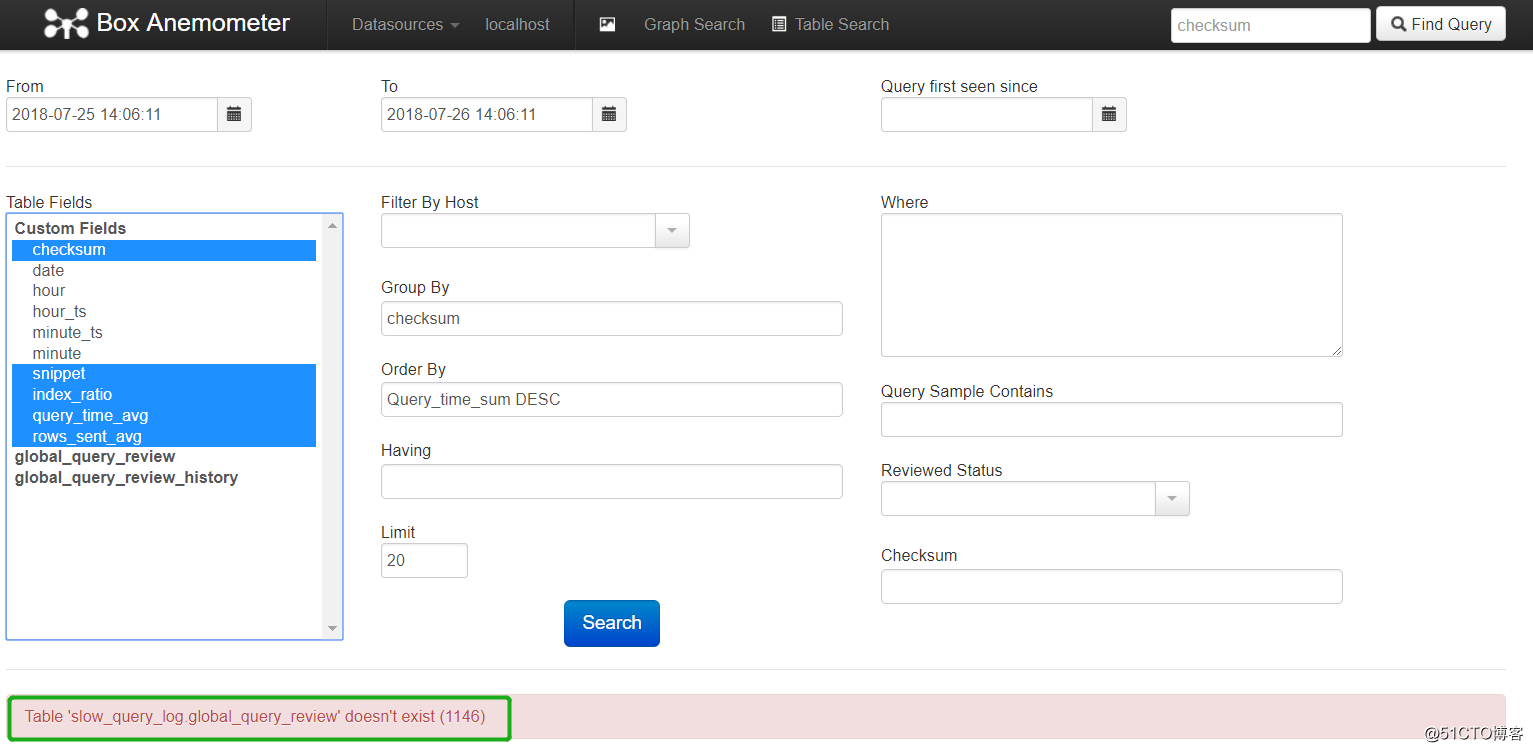Click the picture icon in navbar
The image size is (1533, 752).
tap(607, 24)
